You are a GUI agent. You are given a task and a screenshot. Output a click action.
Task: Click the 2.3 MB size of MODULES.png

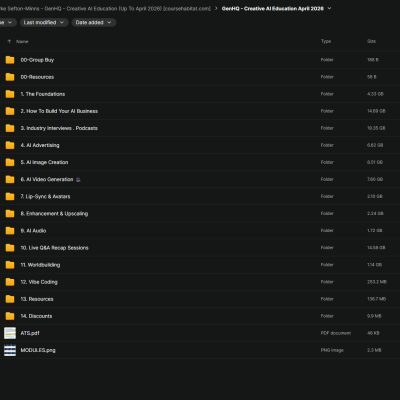(374, 350)
